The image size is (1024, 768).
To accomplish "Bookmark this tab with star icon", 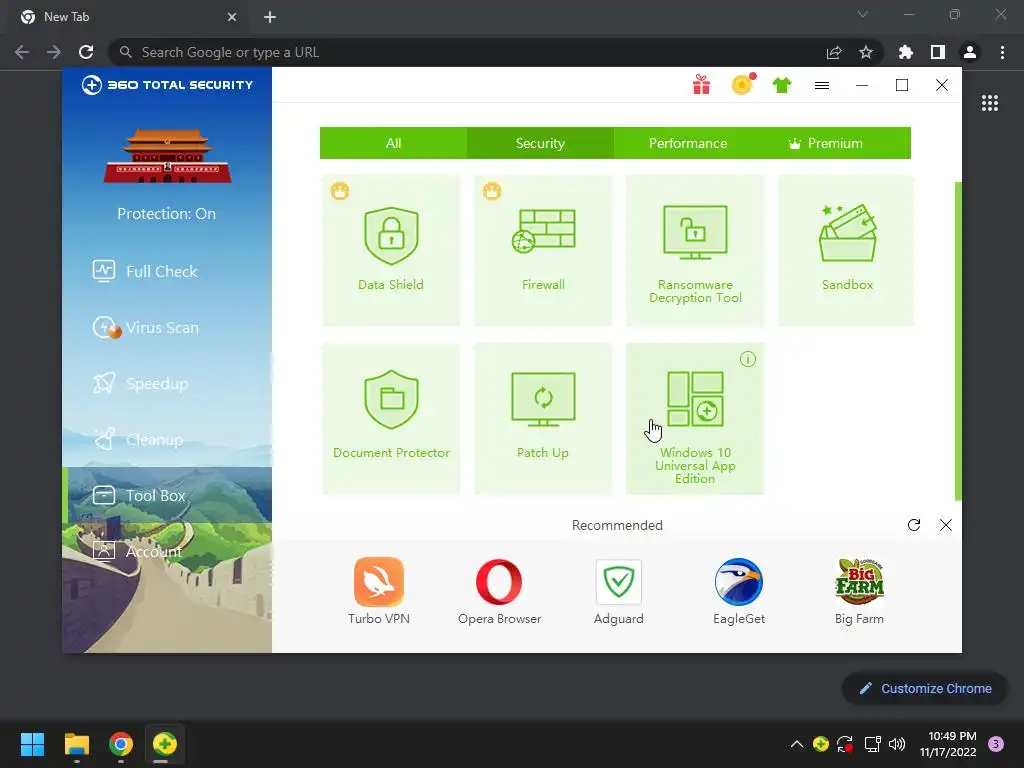I will pos(866,52).
